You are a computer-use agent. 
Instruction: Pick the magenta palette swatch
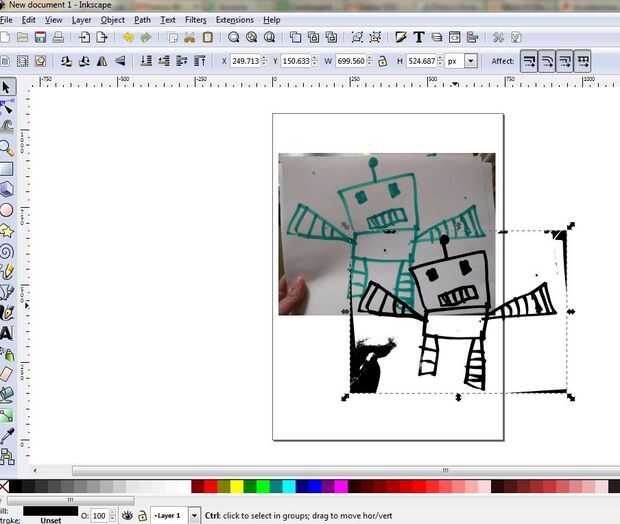[341, 486]
